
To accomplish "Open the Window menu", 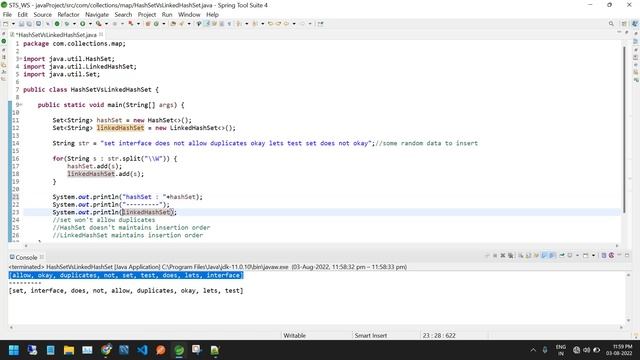I will [189, 14].
